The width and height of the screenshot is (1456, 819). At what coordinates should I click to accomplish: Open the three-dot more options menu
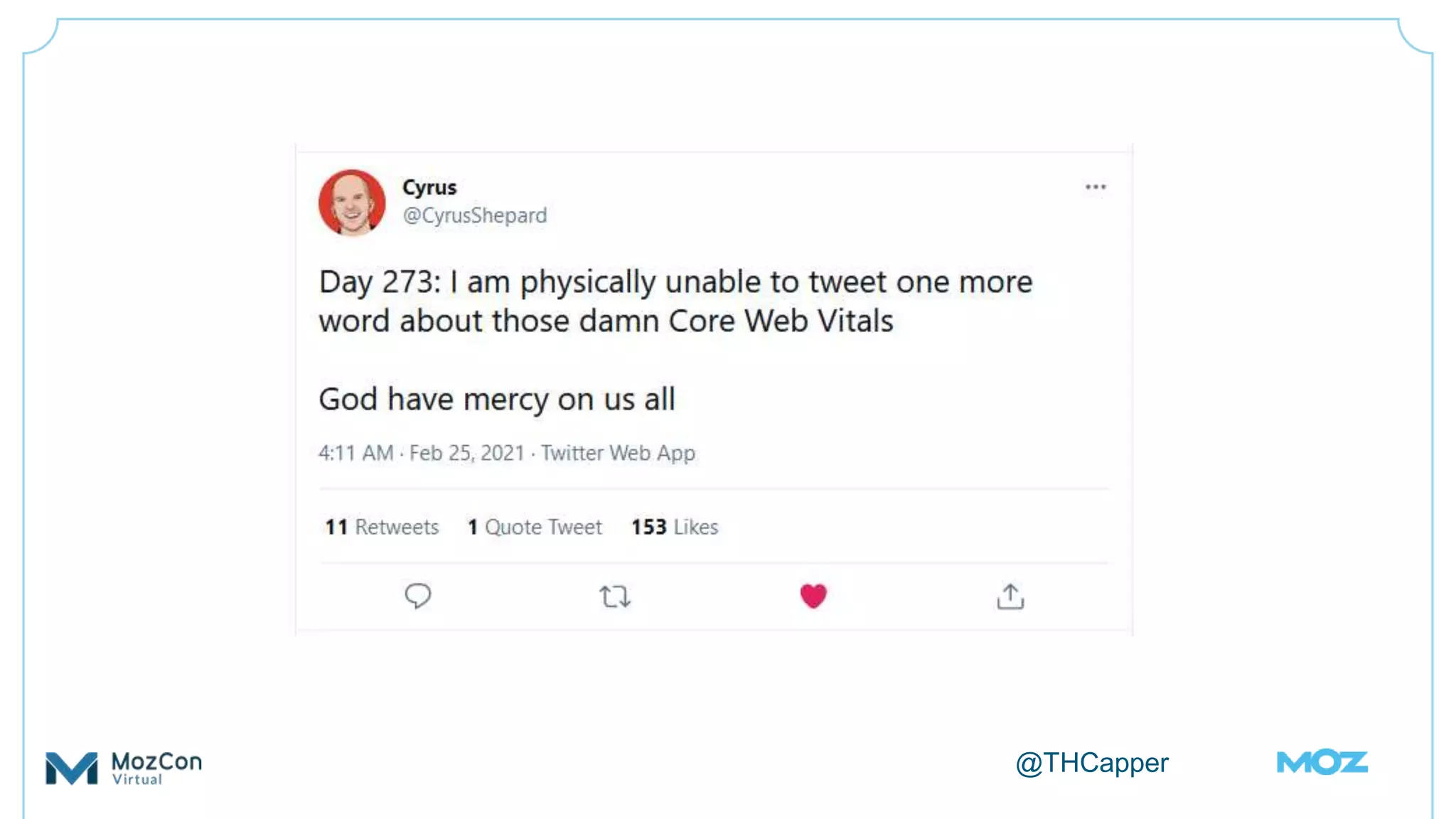(x=1096, y=187)
